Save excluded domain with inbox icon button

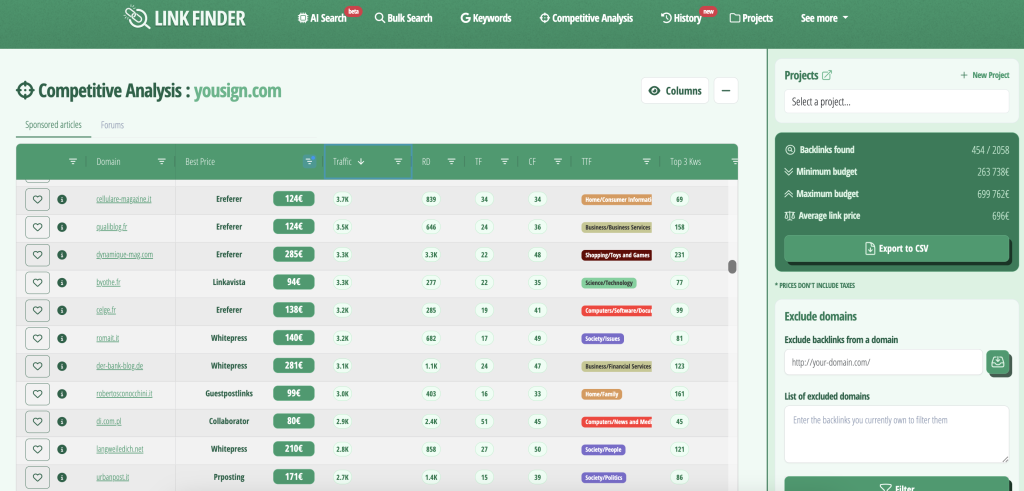click(x=997, y=362)
